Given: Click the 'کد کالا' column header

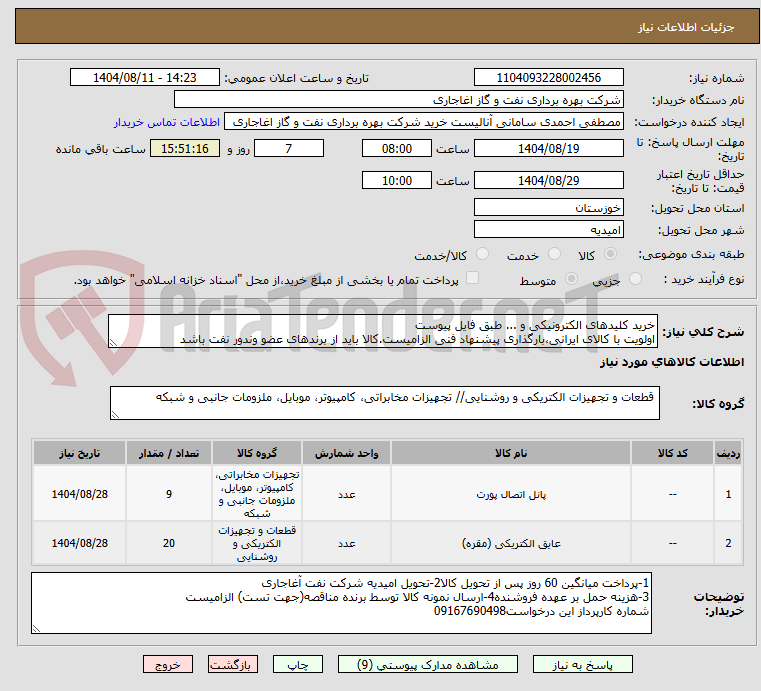Looking at the screenshot, I should tap(672, 453).
